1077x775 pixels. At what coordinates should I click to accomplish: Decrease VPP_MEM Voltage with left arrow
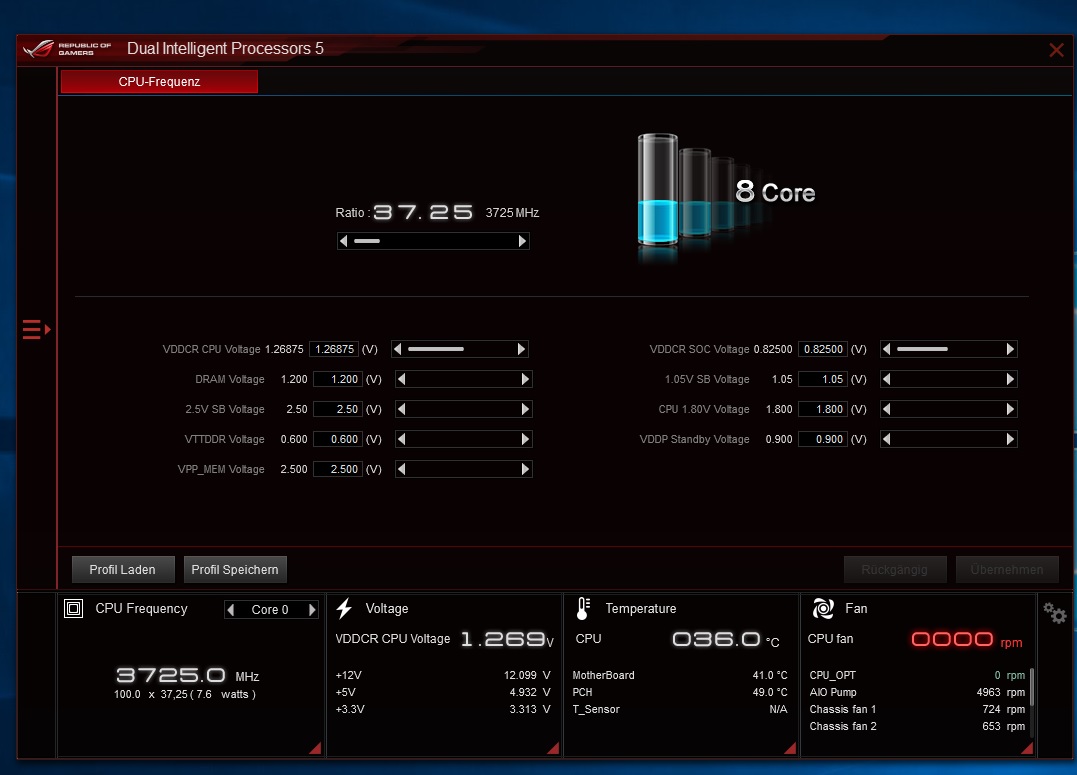(401, 469)
